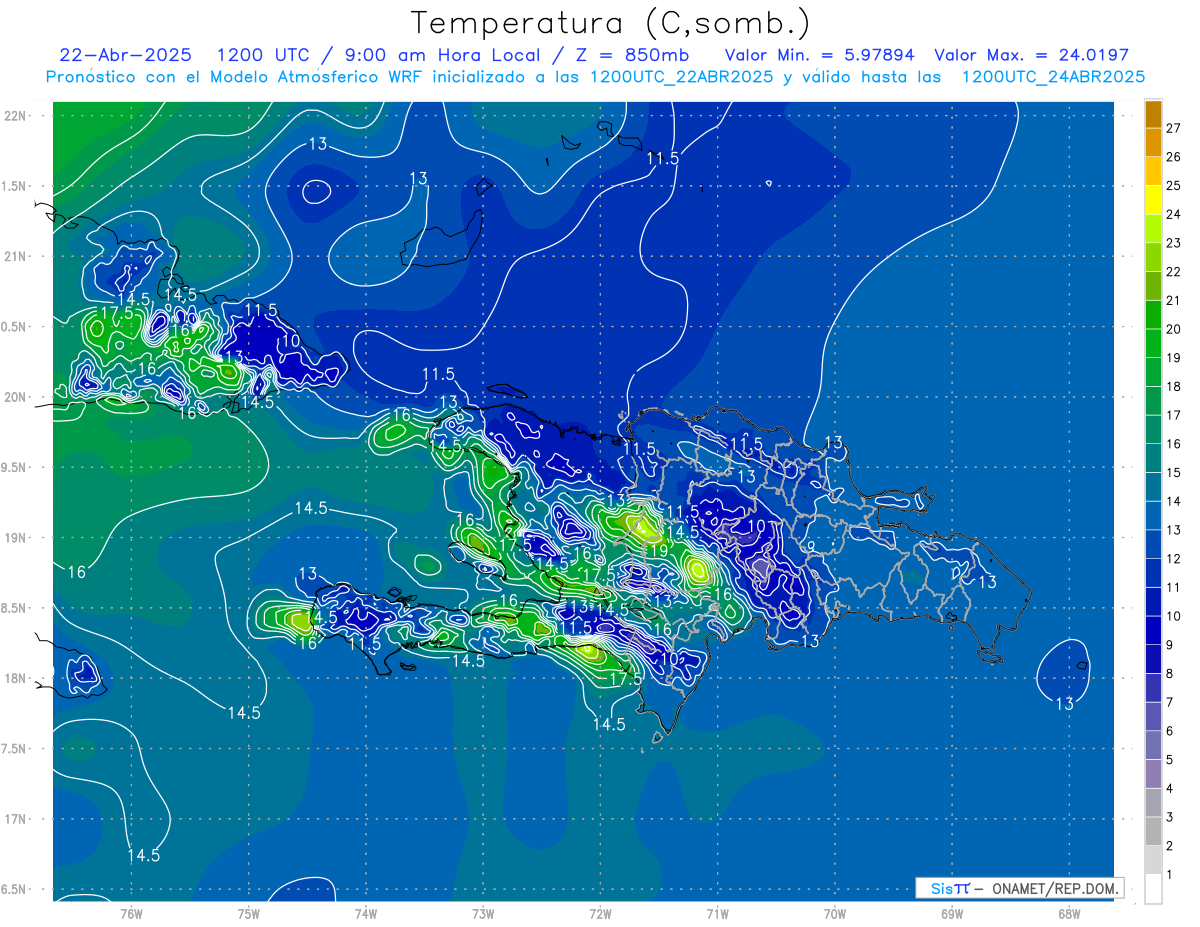Viewport: 1200px width, 927px height.
Task: Click initialization time '1200UTC_22ABR2025'
Action: [681, 76]
